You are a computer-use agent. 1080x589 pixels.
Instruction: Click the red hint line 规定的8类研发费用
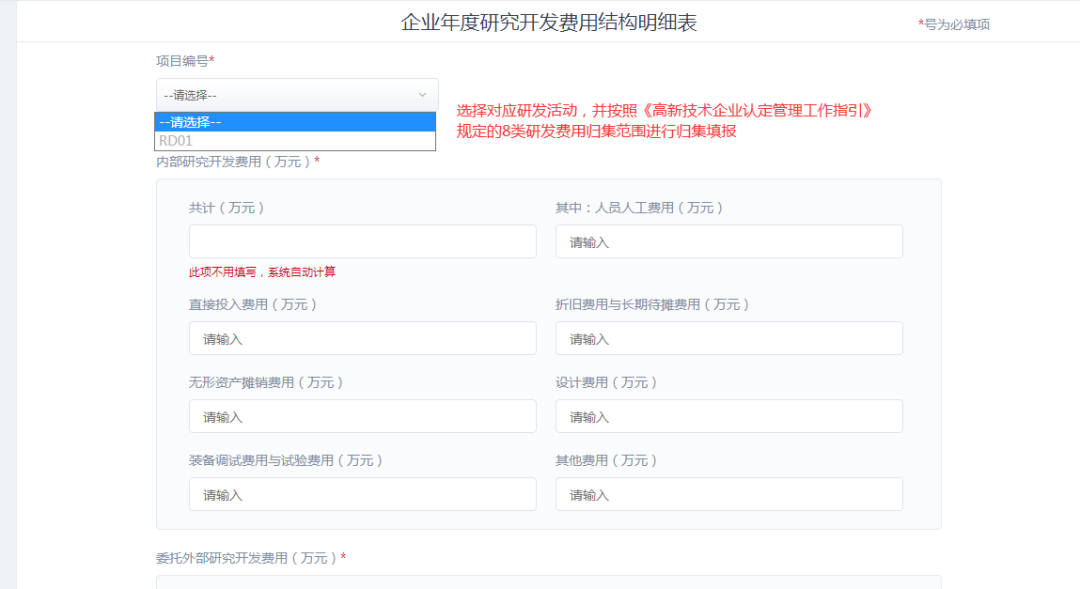(596, 131)
